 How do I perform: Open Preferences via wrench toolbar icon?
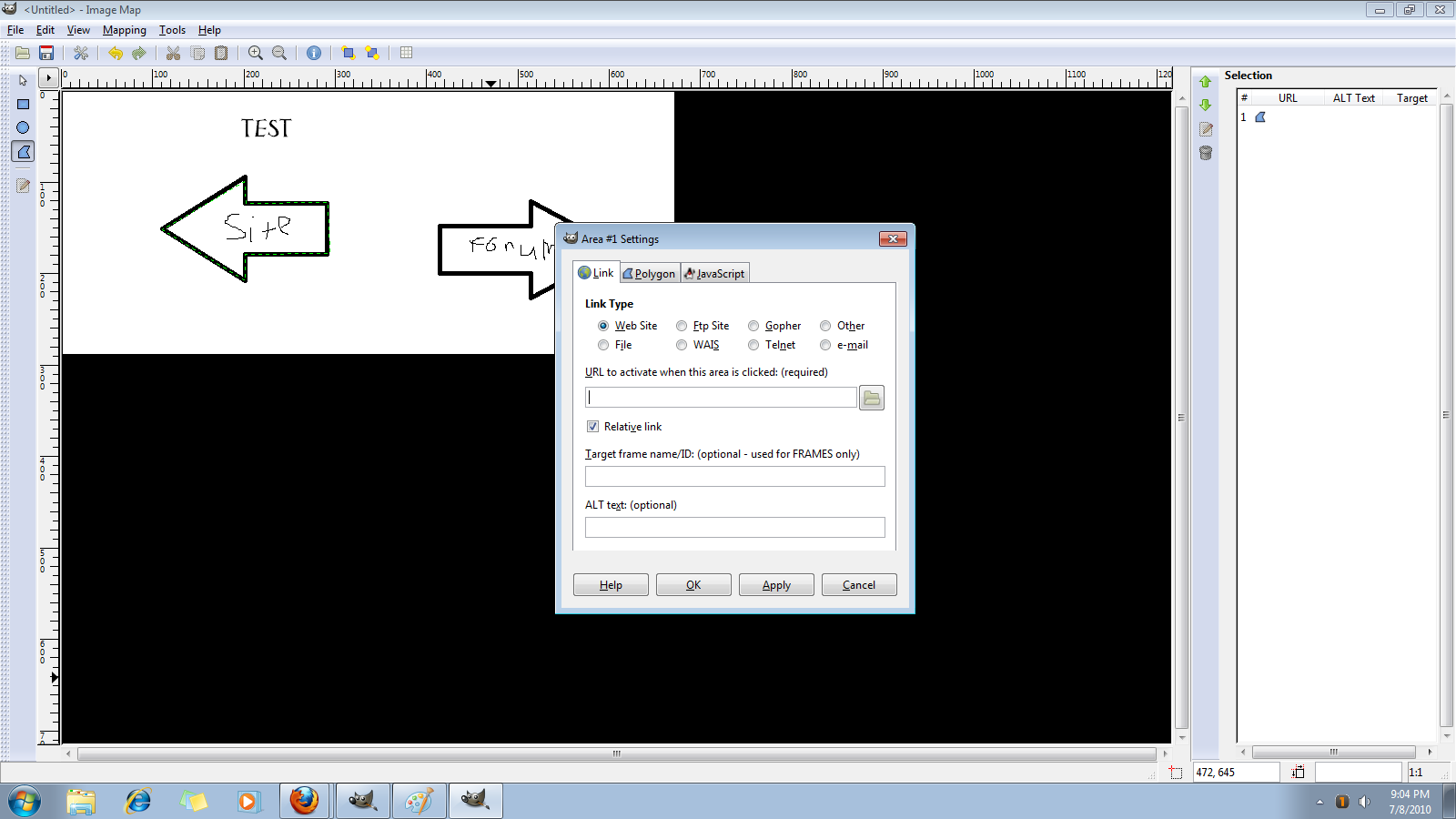(x=81, y=53)
